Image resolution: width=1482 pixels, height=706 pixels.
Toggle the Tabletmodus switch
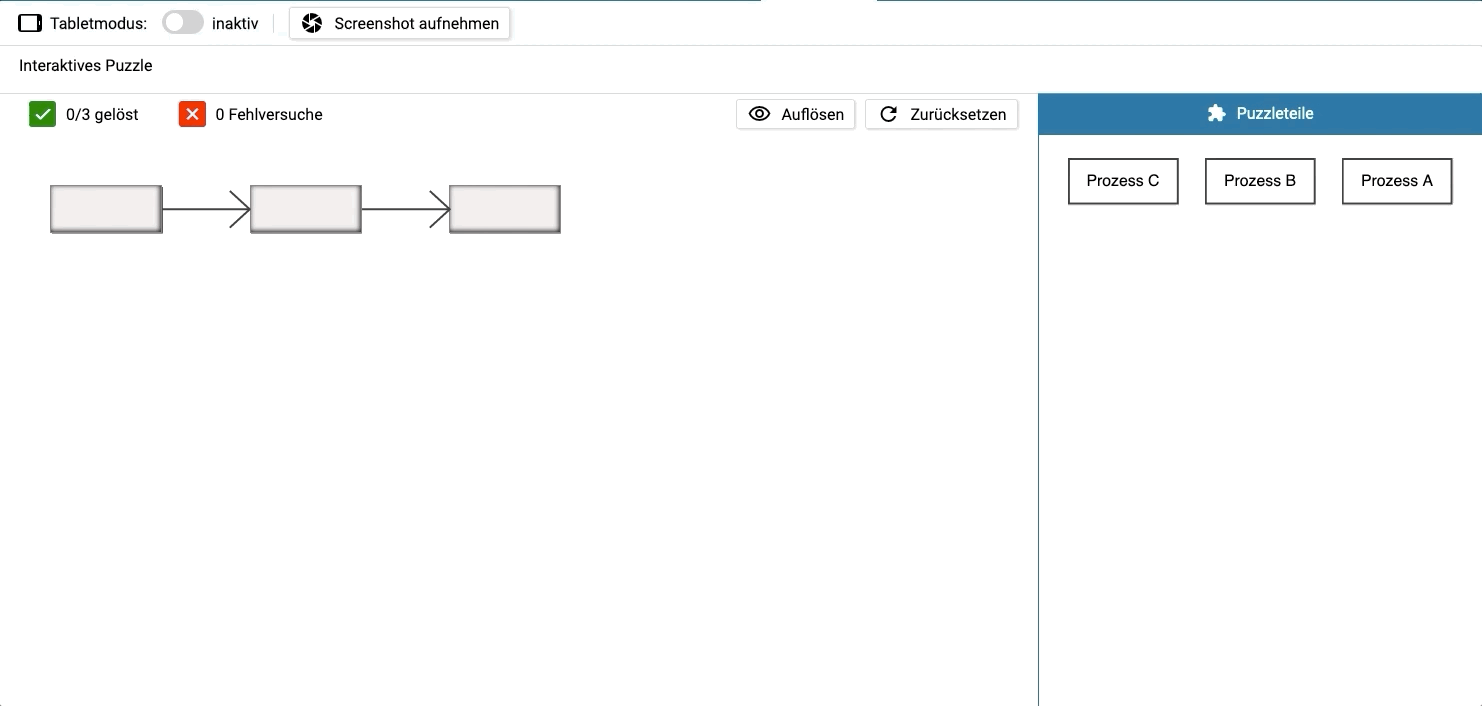point(183,23)
